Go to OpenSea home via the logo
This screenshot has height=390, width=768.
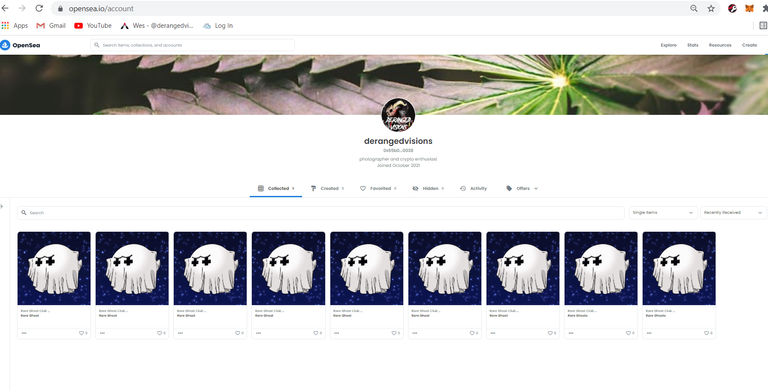[x=20, y=45]
